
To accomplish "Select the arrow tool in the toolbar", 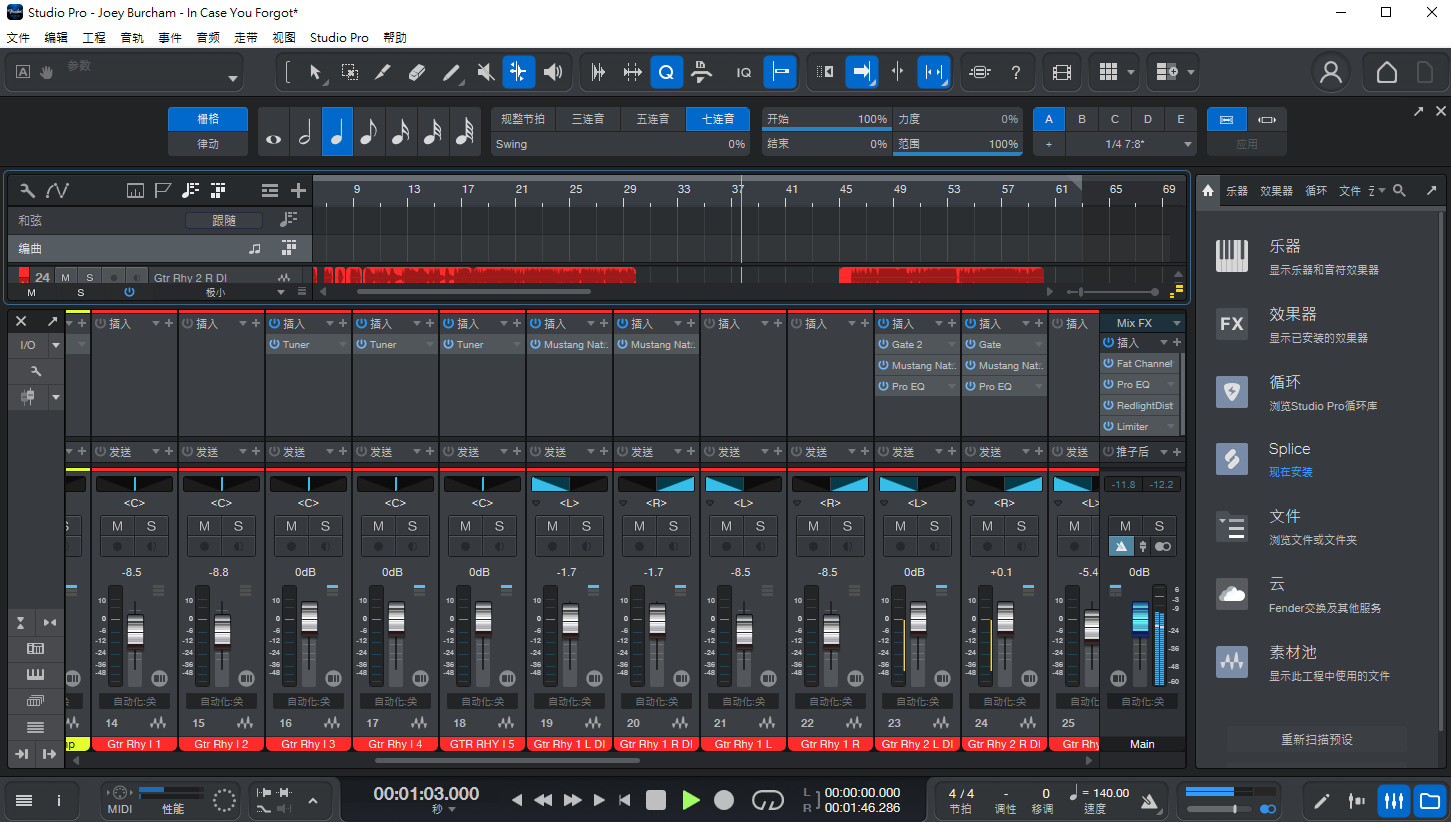I will click(315, 72).
